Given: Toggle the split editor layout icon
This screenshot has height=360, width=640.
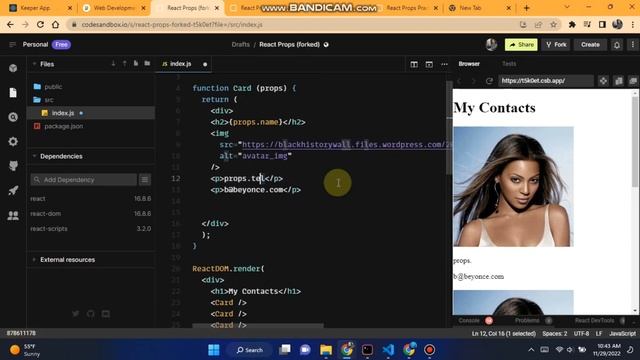Looking at the screenshot, I should pyautogui.click(x=414, y=64).
